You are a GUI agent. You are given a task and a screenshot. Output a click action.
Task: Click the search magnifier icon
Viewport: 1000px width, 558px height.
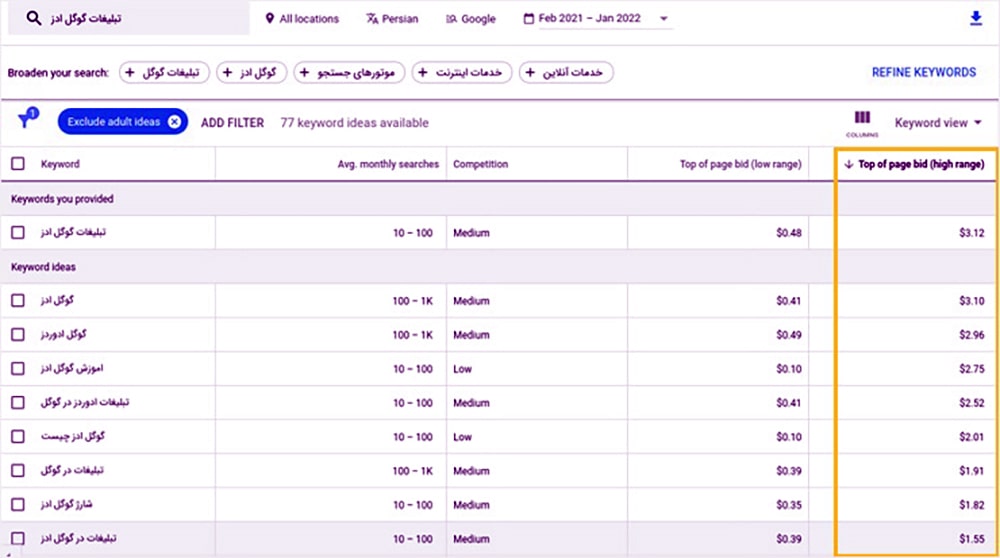coord(34,18)
